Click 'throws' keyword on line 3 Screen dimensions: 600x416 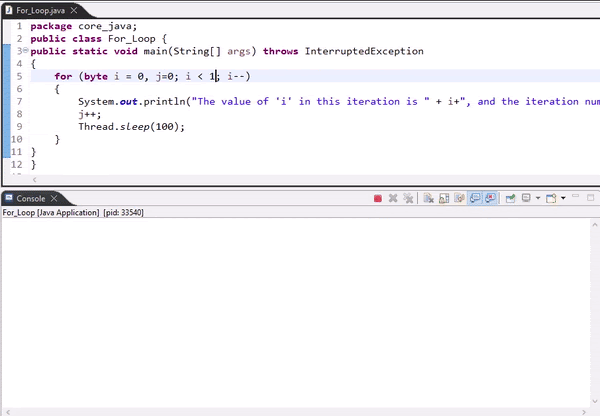point(280,51)
